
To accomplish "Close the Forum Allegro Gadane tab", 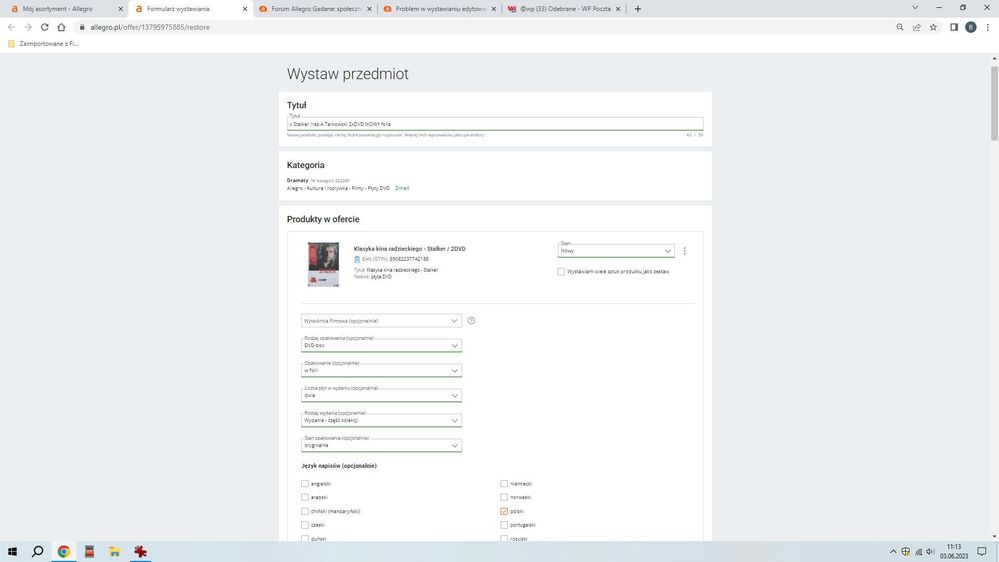I will (370, 9).
